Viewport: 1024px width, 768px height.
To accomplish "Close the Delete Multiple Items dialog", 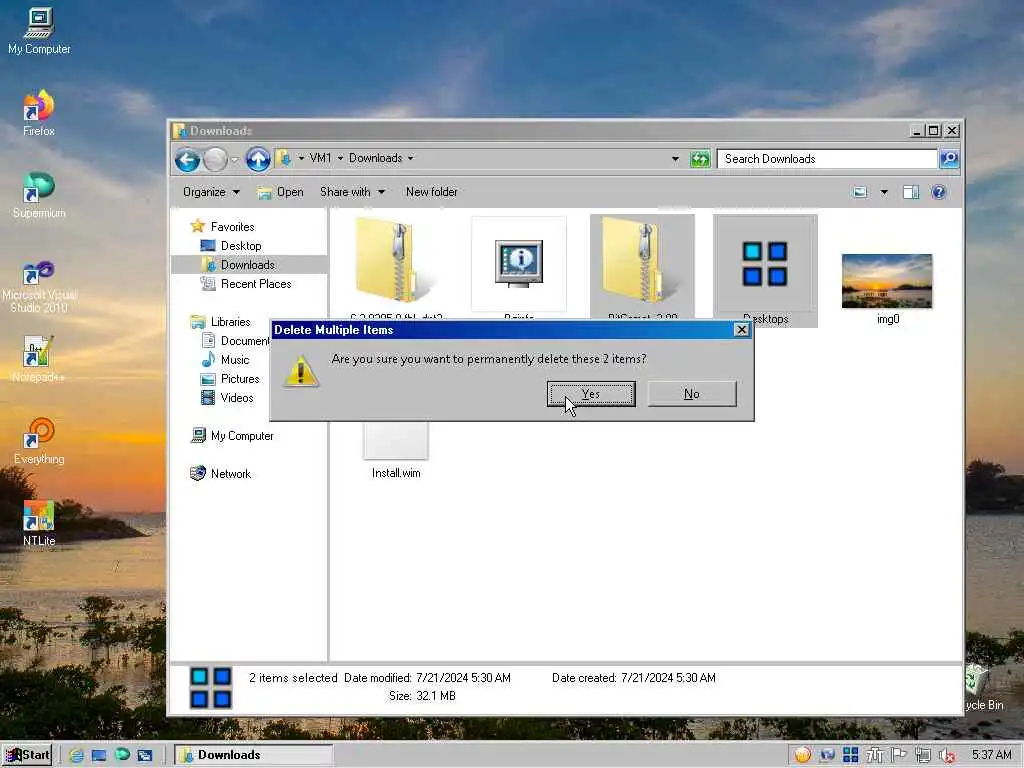I will coord(742,330).
